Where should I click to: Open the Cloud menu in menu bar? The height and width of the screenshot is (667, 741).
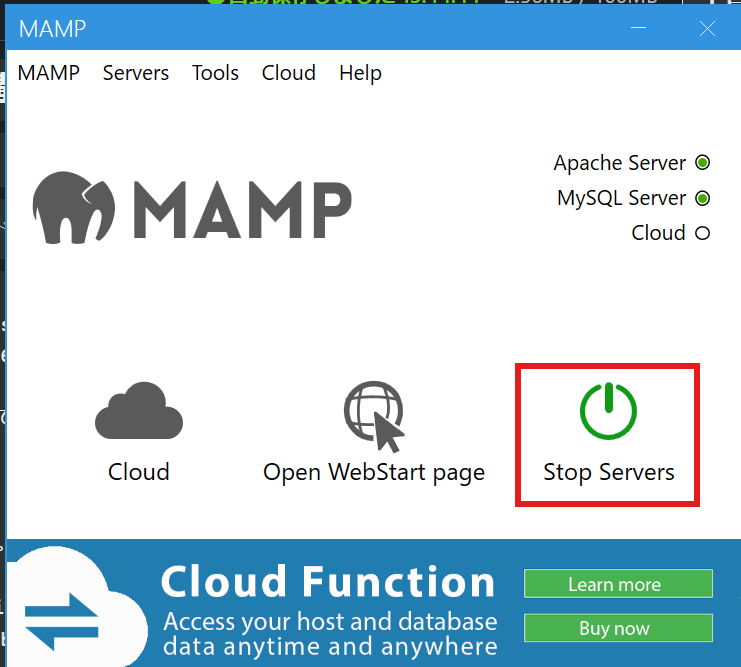(289, 73)
